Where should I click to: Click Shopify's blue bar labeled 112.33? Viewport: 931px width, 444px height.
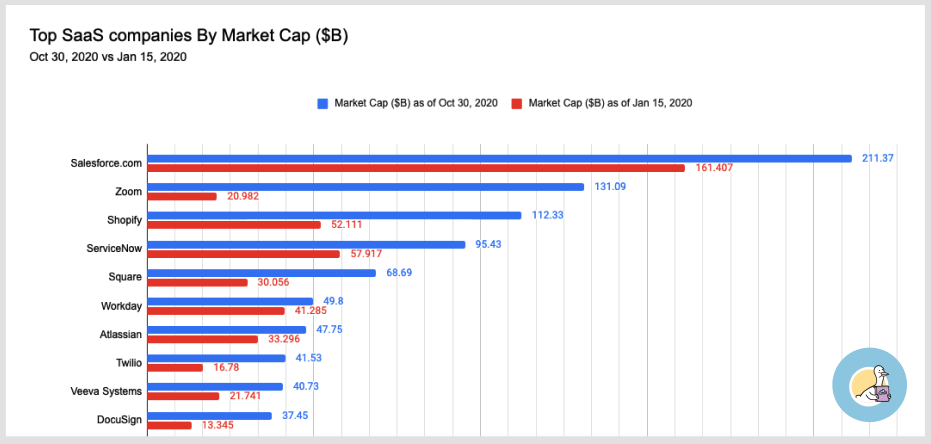point(334,215)
